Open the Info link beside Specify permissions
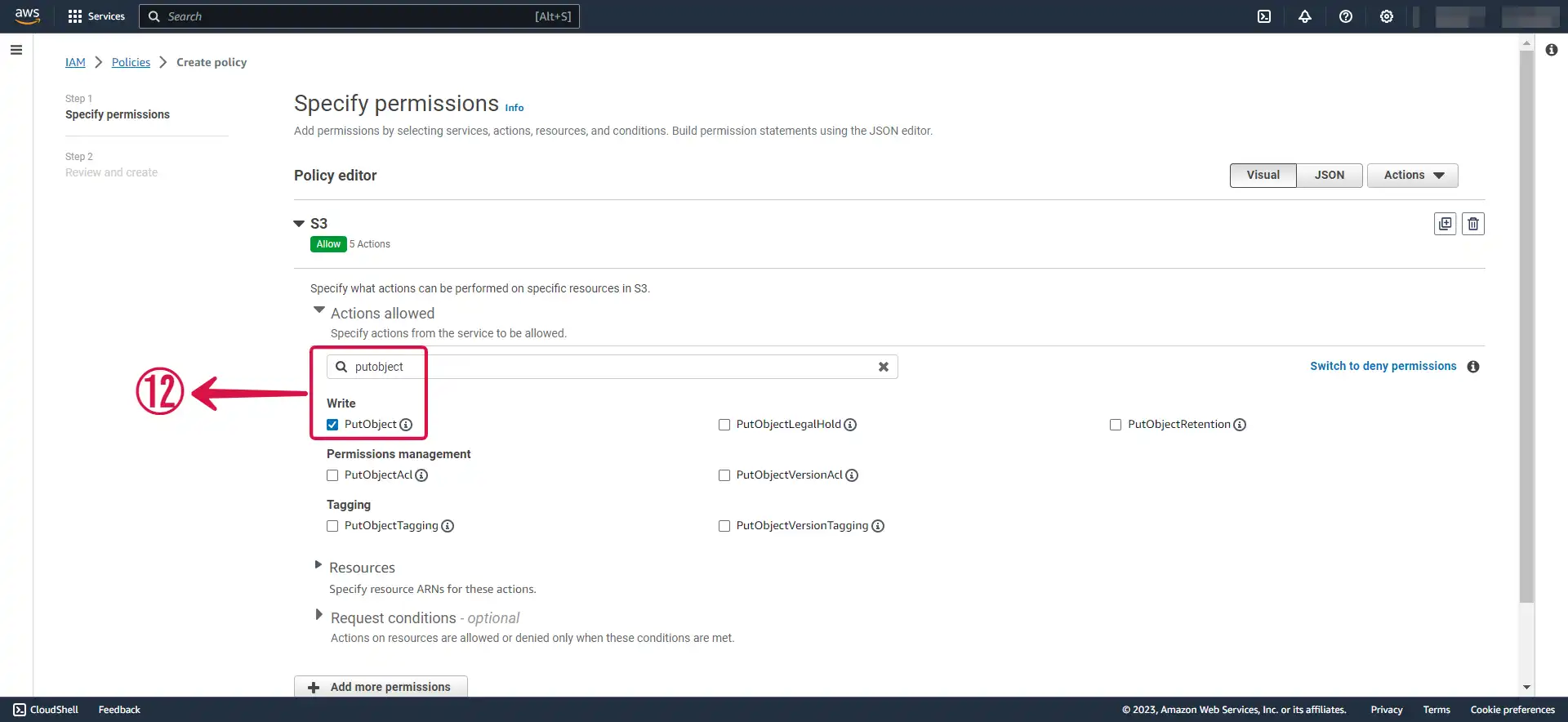1568x722 pixels. click(514, 108)
